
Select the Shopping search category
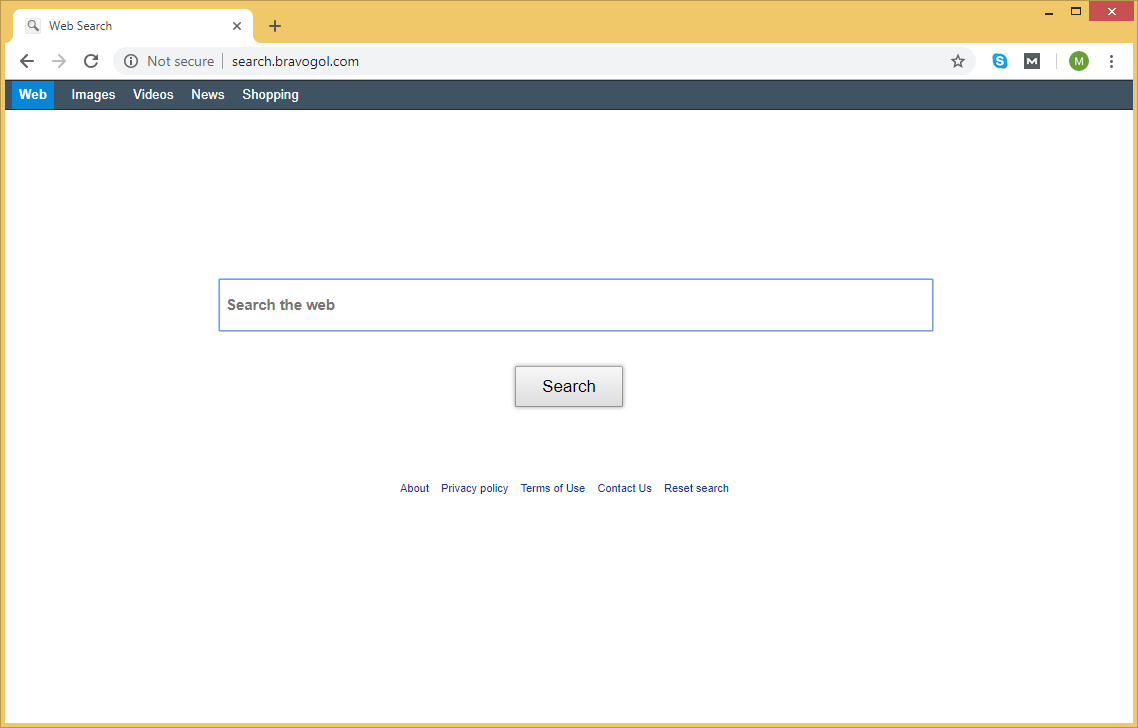point(270,95)
